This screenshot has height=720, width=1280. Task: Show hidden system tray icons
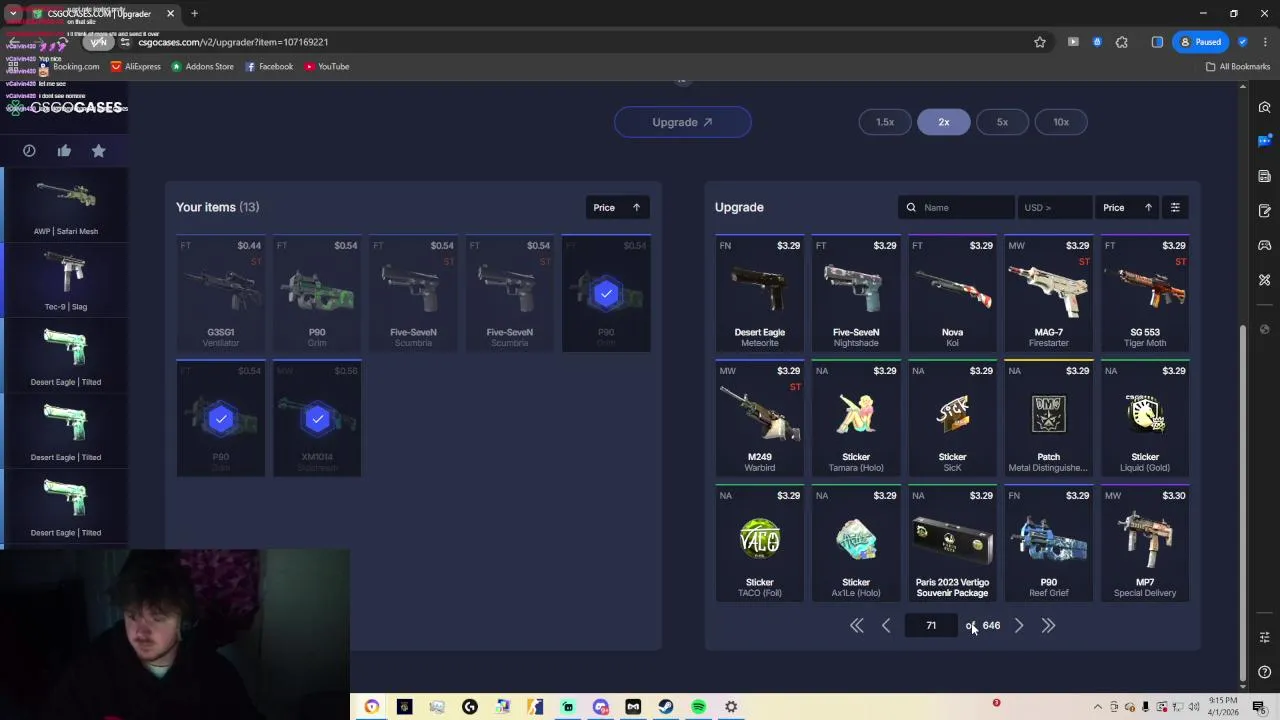(1097, 707)
